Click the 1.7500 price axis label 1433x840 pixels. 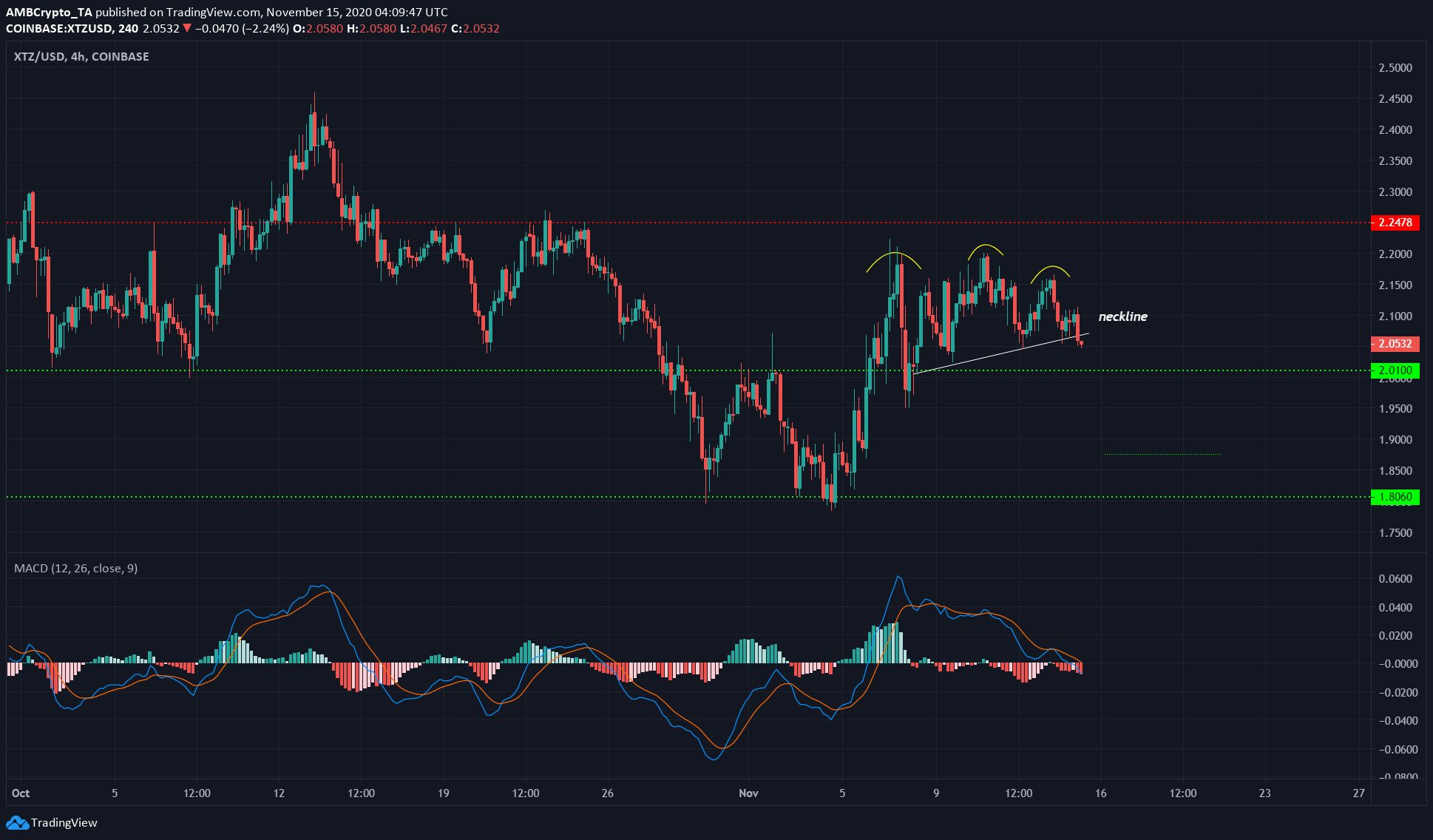pos(1395,533)
